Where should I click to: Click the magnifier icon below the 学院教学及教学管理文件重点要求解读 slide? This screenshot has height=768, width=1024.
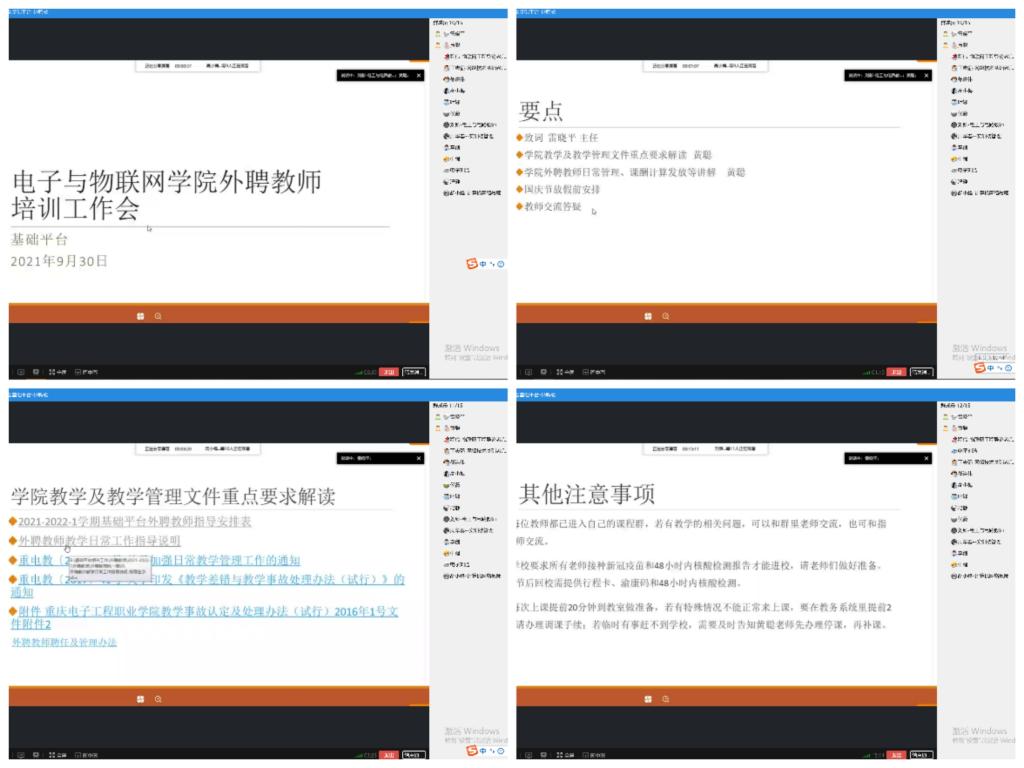[x=158, y=698]
